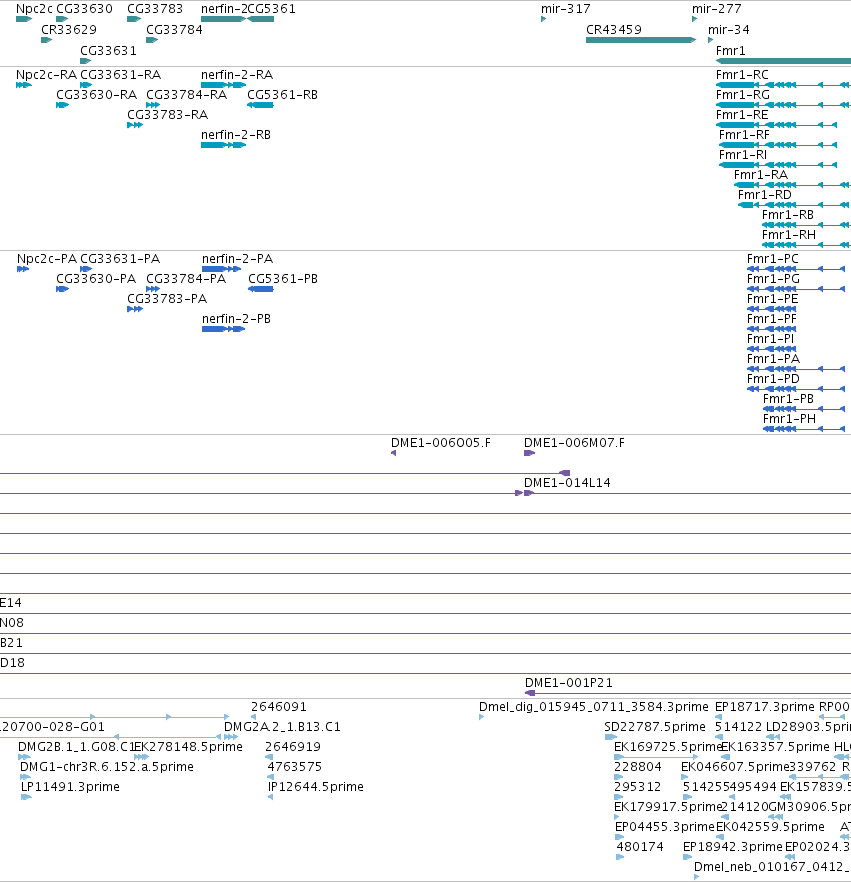Select the CG33630 gene label
Viewport: 851px width, 882px height.
click(x=84, y=9)
